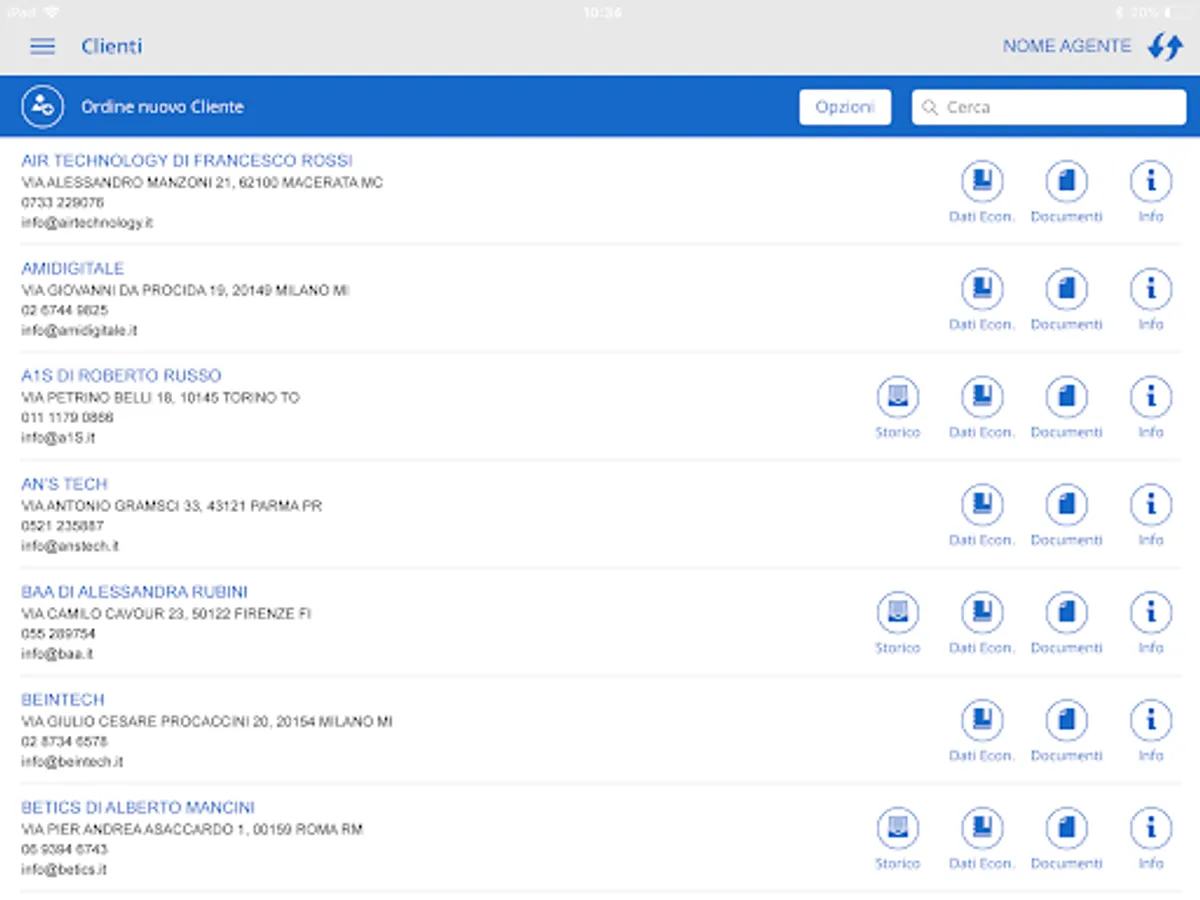The image size is (1200, 900).
Task: Show Info for AN'S TECH
Action: pyautogui.click(x=1151, y=516)
